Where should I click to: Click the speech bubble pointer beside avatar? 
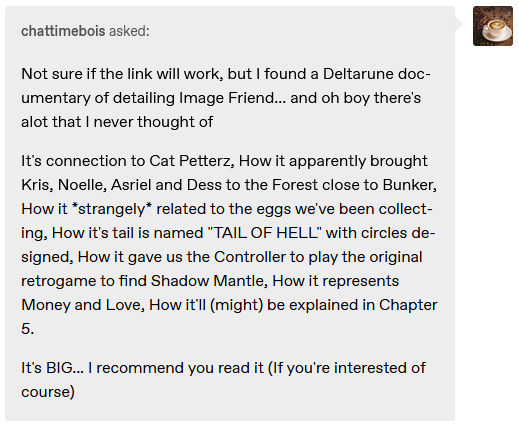pos(458,24)
